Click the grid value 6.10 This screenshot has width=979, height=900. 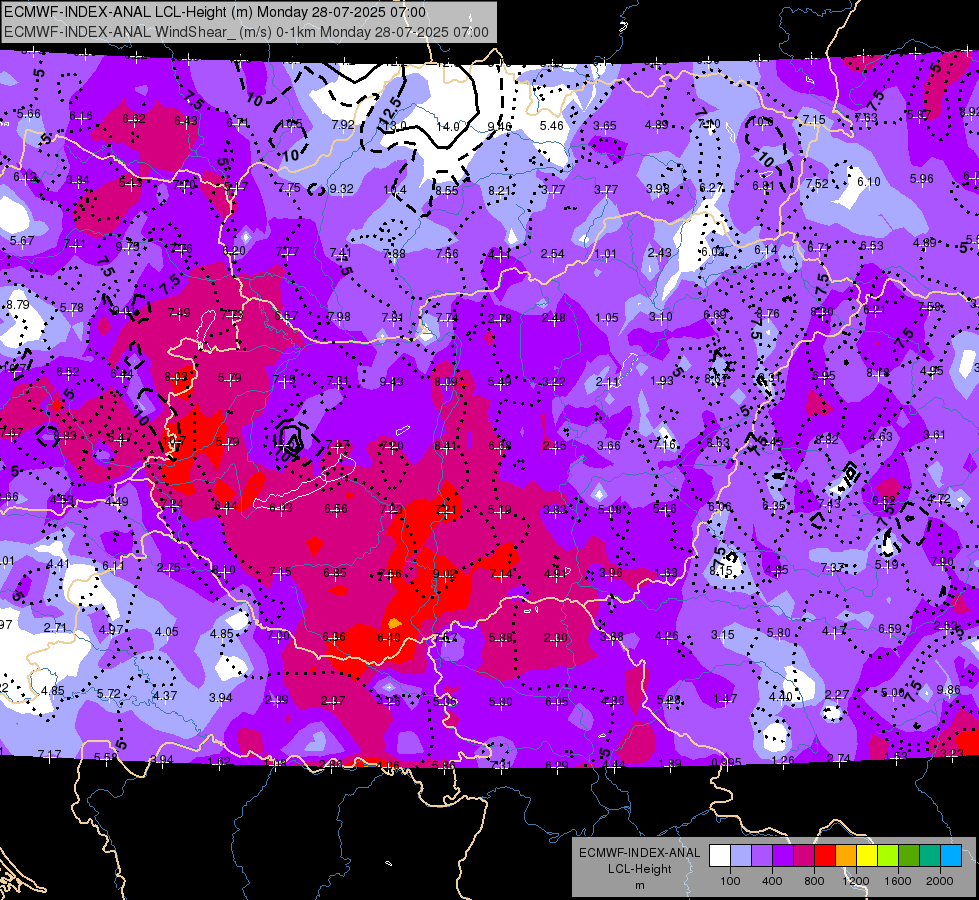coord(868,182)
